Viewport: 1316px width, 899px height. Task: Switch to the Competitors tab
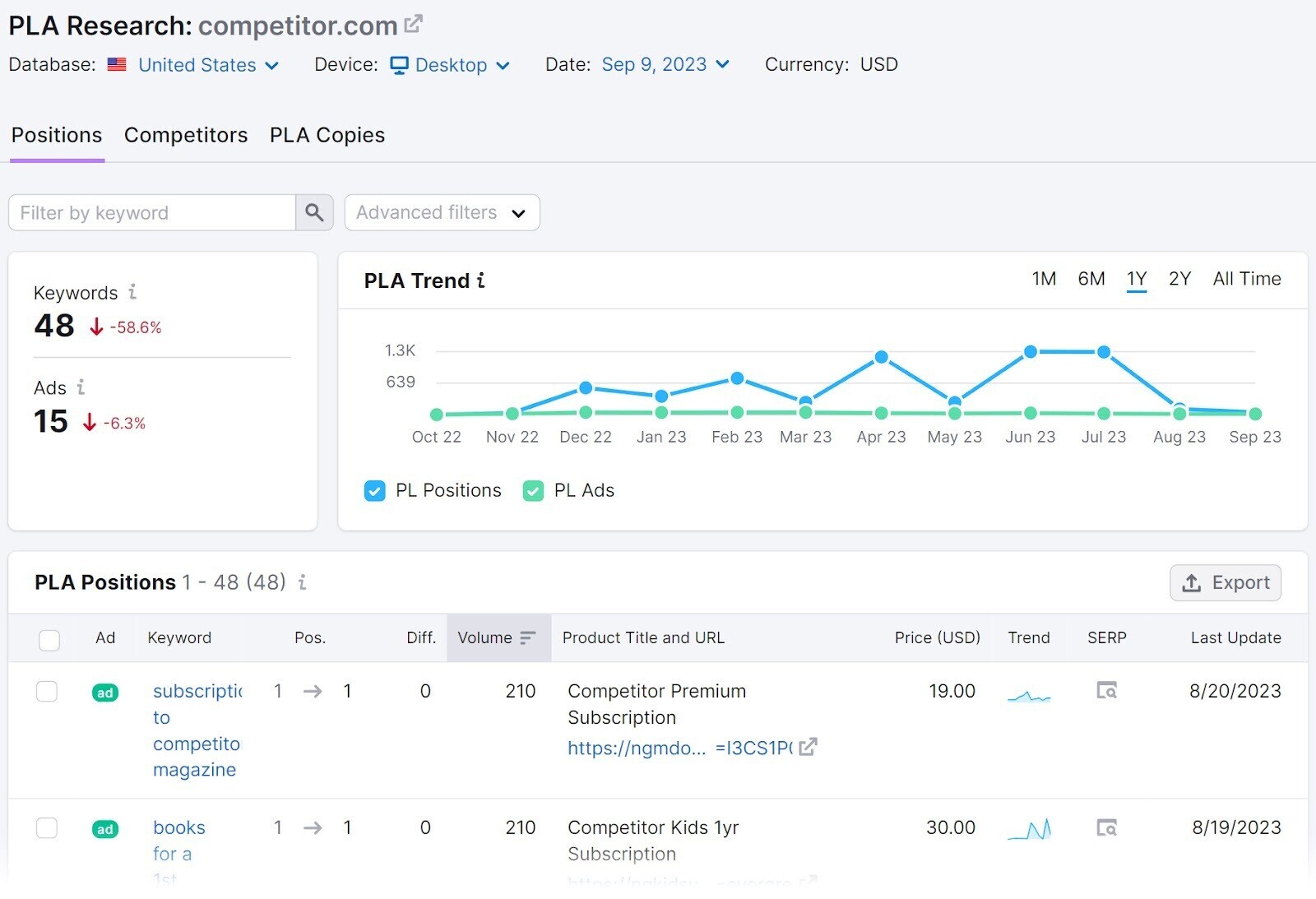click(x=186, y=136)
